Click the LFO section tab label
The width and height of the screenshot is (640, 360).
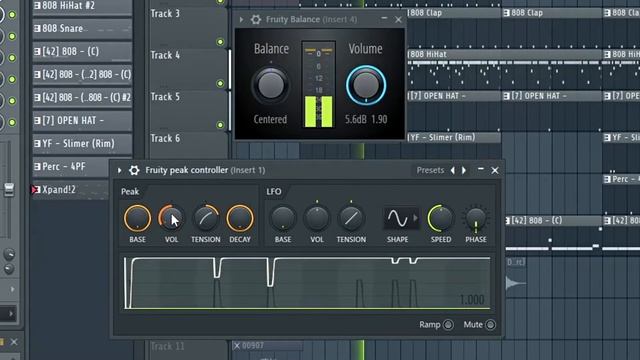(273, 192)
